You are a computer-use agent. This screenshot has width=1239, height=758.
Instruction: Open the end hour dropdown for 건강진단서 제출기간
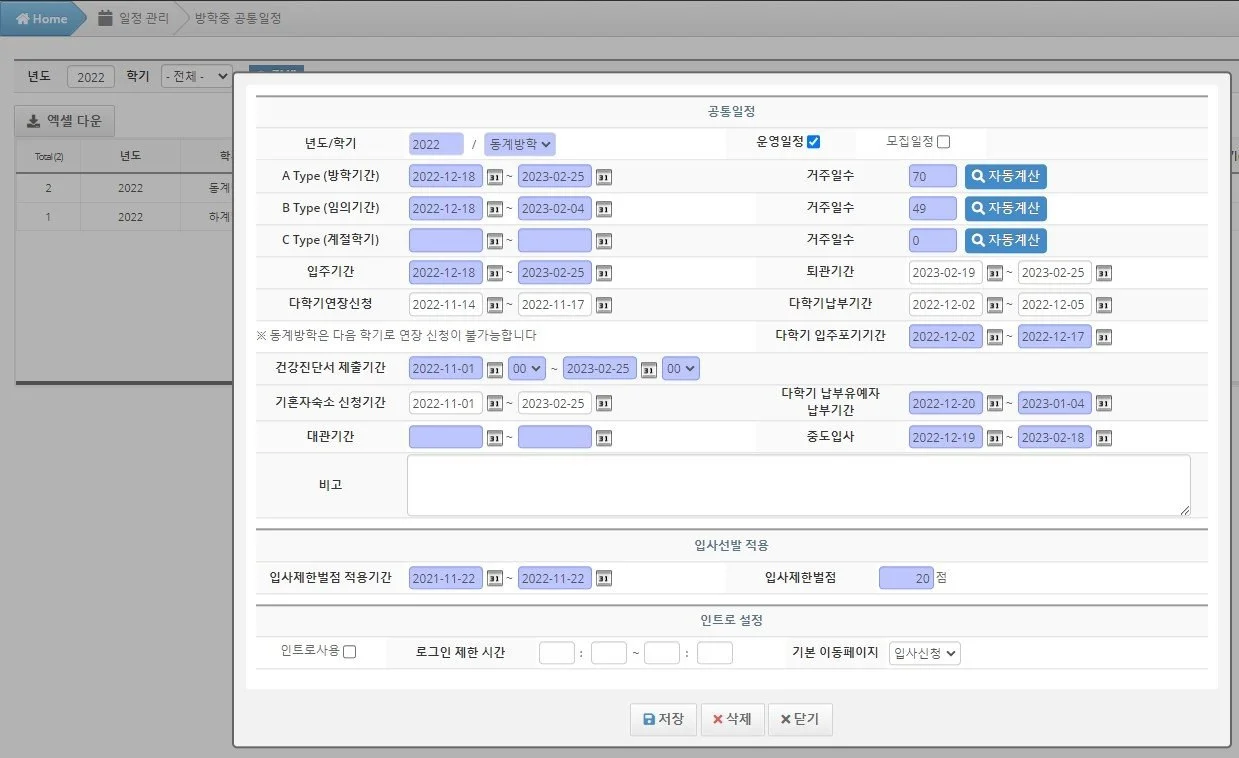(681, 369)
